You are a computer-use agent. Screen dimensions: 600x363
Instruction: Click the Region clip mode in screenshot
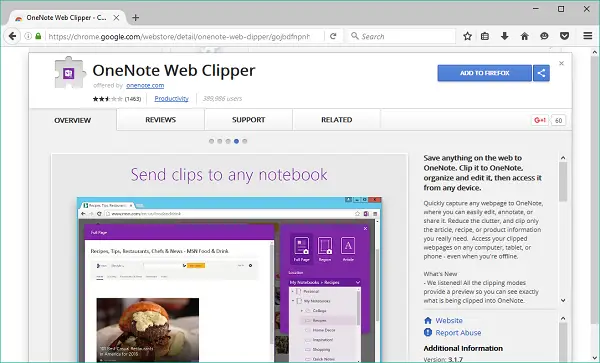(325, 249)
